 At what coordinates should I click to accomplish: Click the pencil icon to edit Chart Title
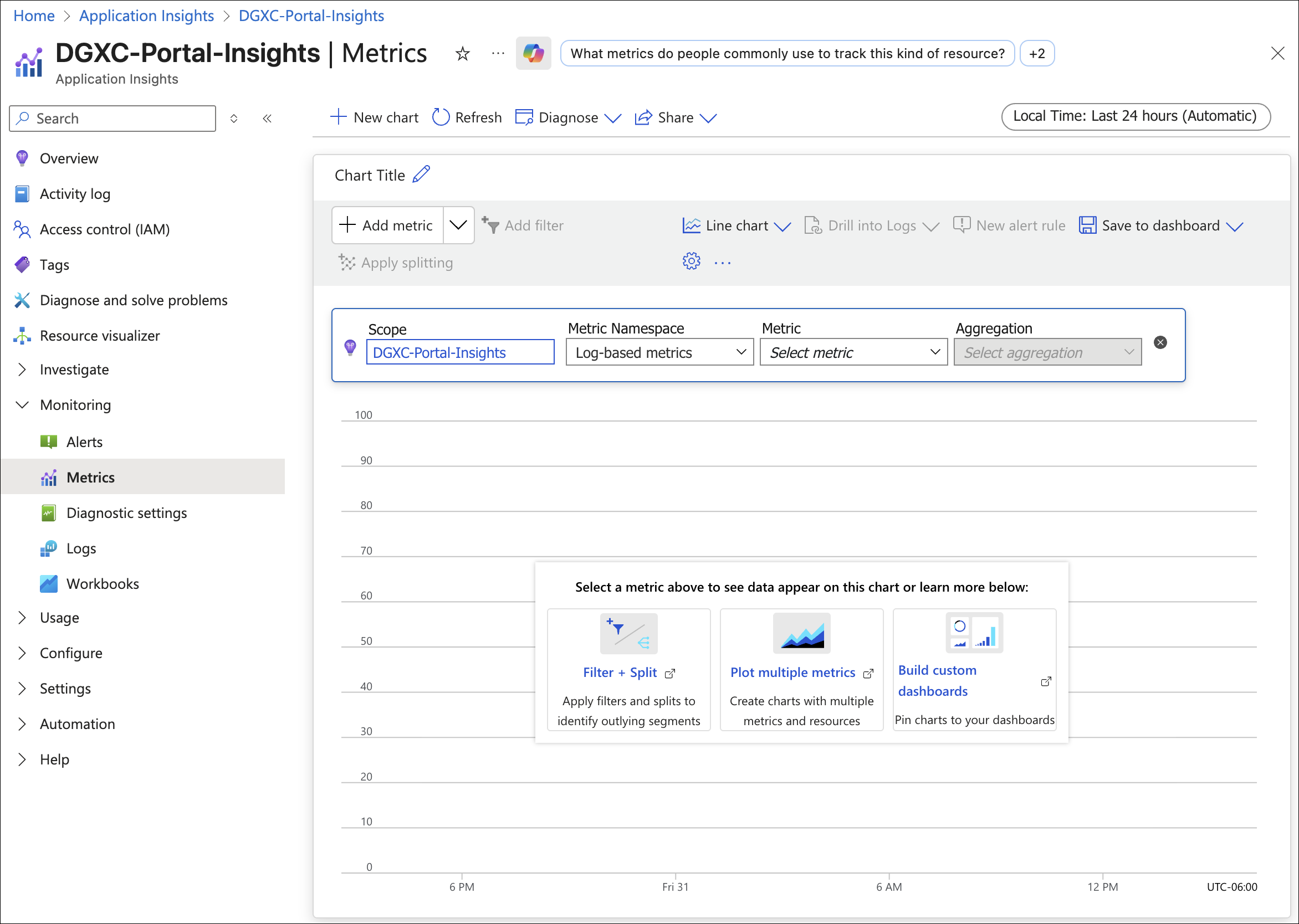(421, 174)
